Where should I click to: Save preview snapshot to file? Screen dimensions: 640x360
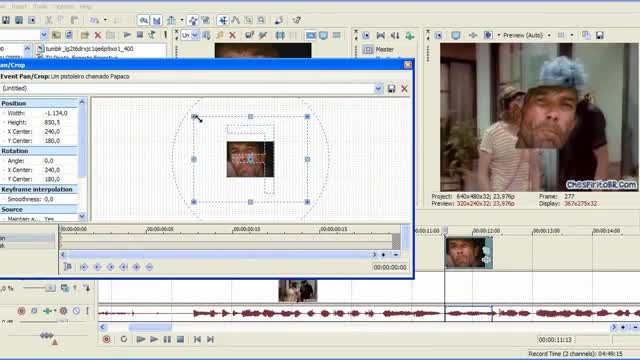(x=600, y=36)
